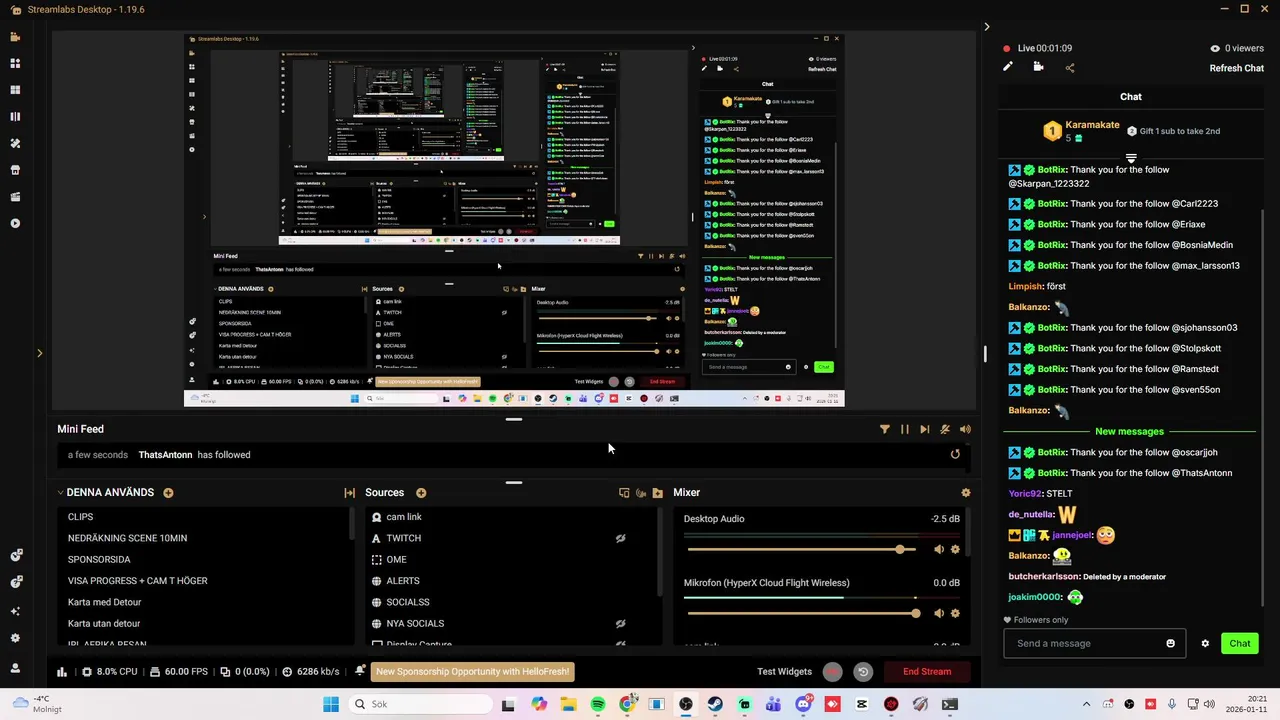Click the add scene plus icon beside DENNA ANVÄNDS

pos(168,493)
